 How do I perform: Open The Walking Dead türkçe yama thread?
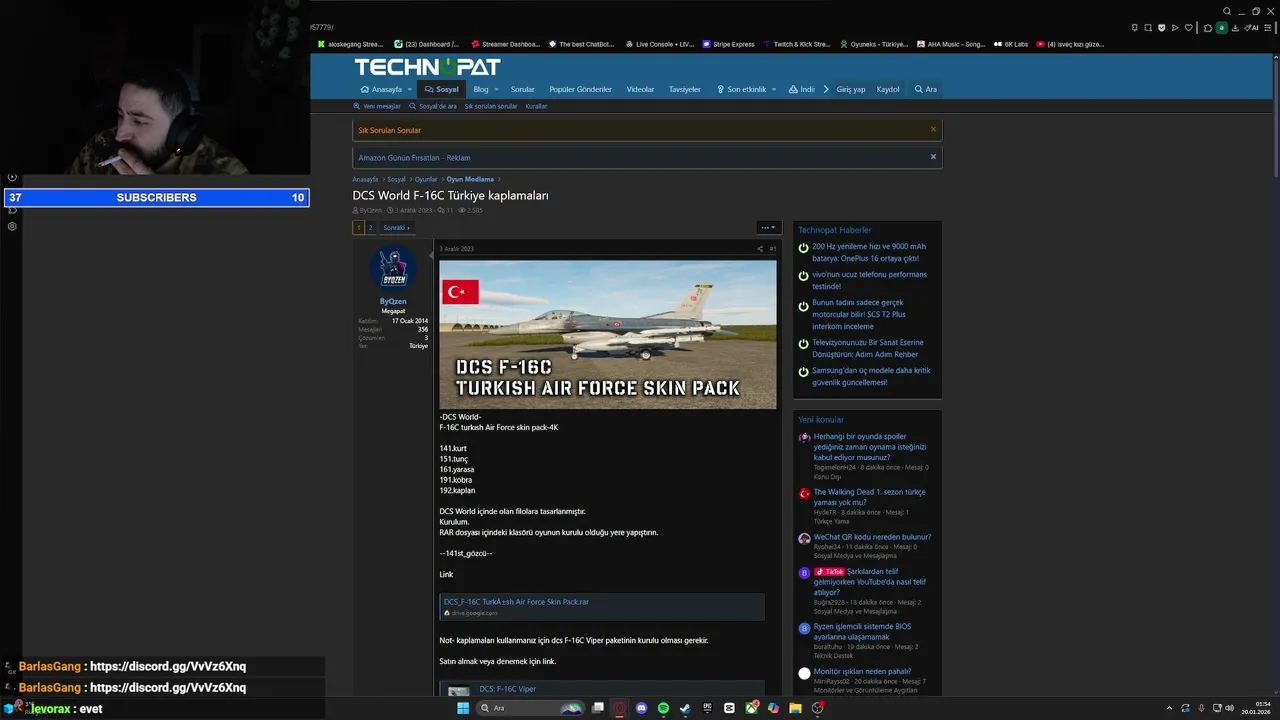pyautogui.click(x=869, y=497)
